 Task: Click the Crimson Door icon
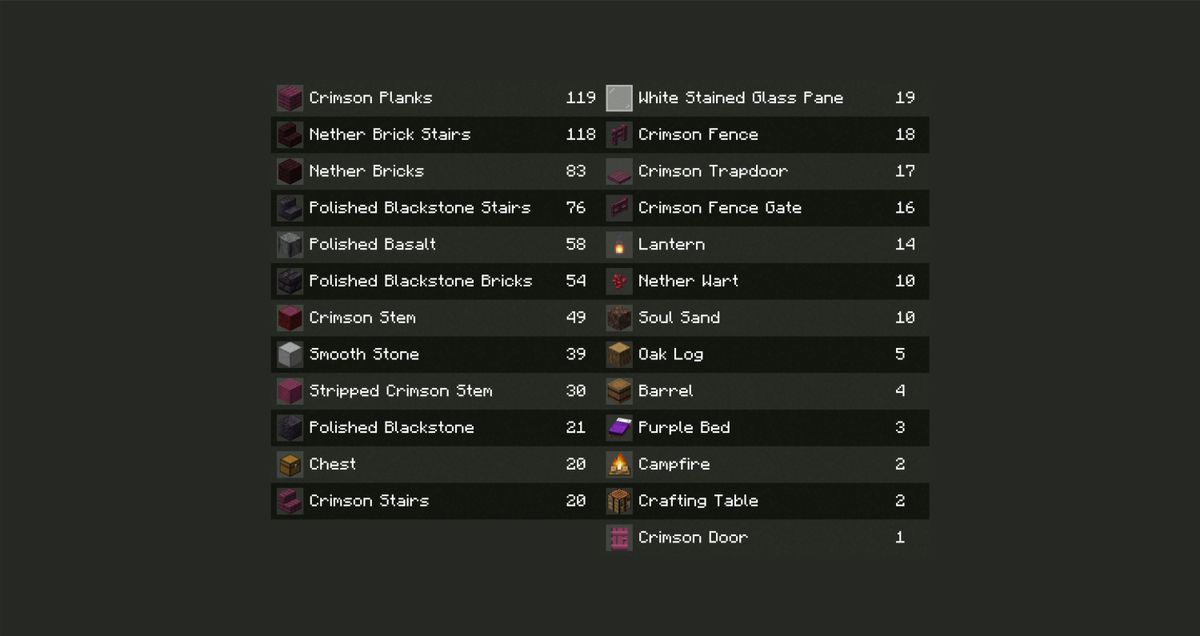(619, 538)
